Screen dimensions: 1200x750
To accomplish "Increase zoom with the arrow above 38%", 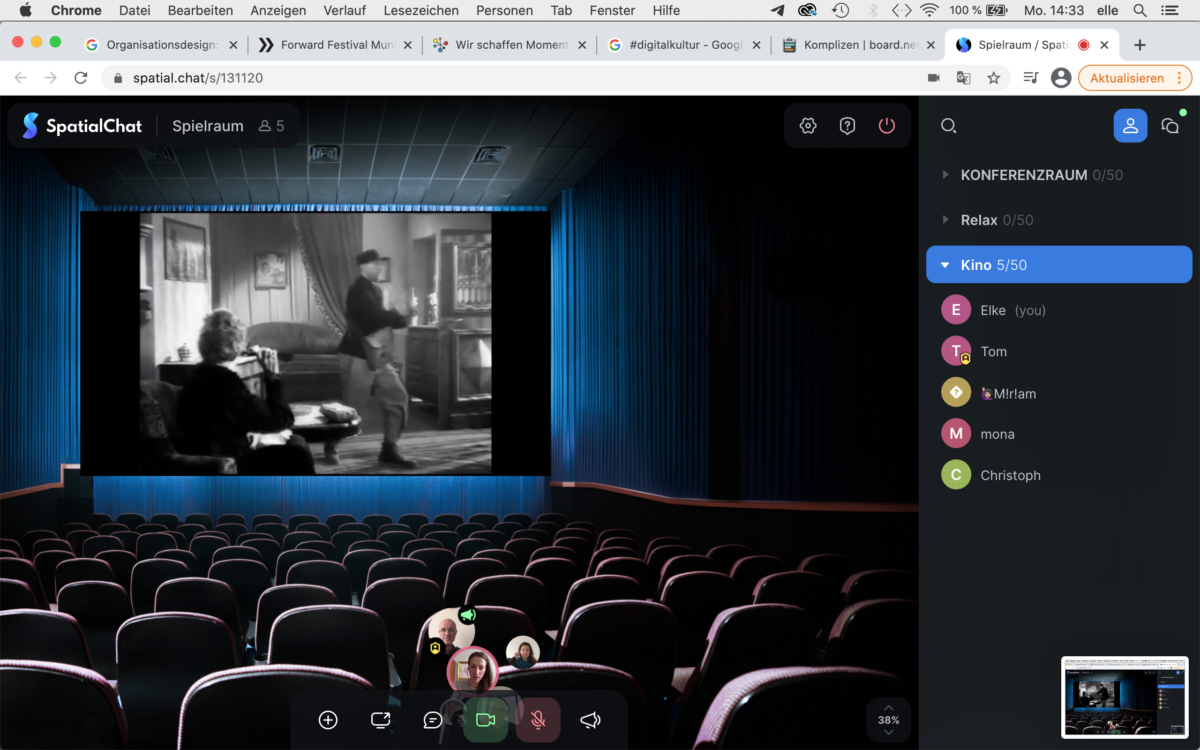I will [x=888, y=707].
